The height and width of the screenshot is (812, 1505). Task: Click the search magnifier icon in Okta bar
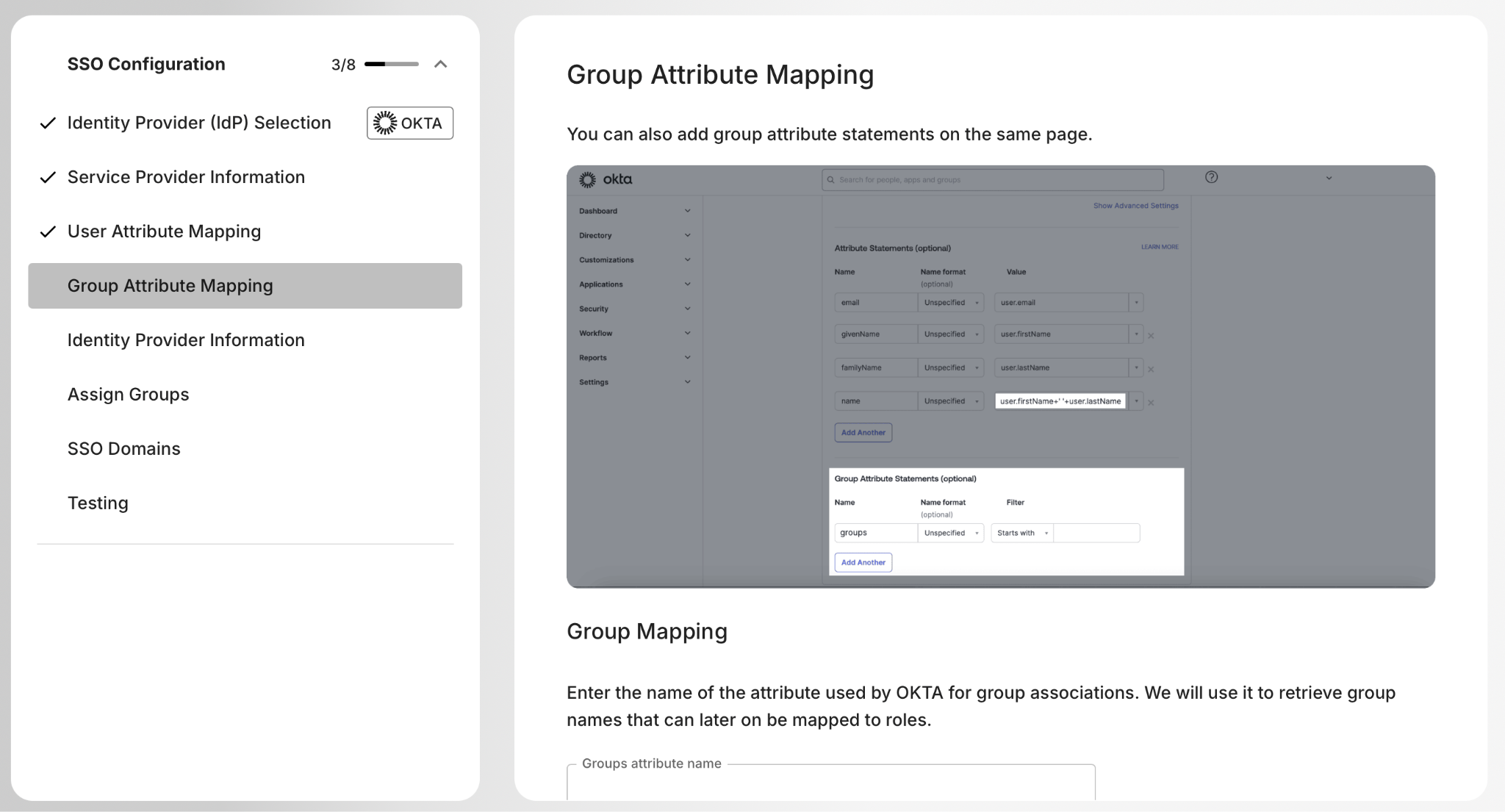831,180
